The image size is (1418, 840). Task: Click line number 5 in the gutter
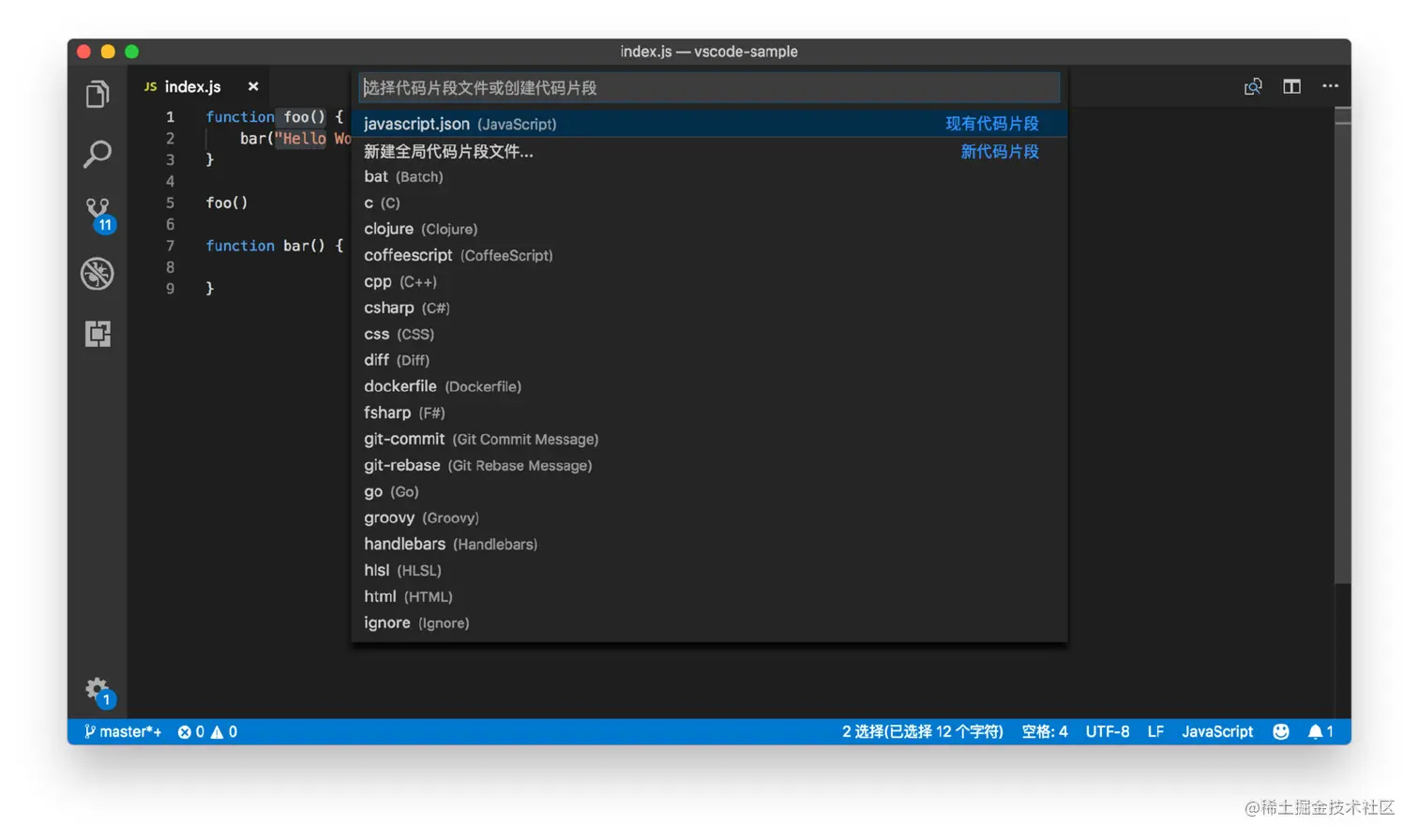(170, 202)
